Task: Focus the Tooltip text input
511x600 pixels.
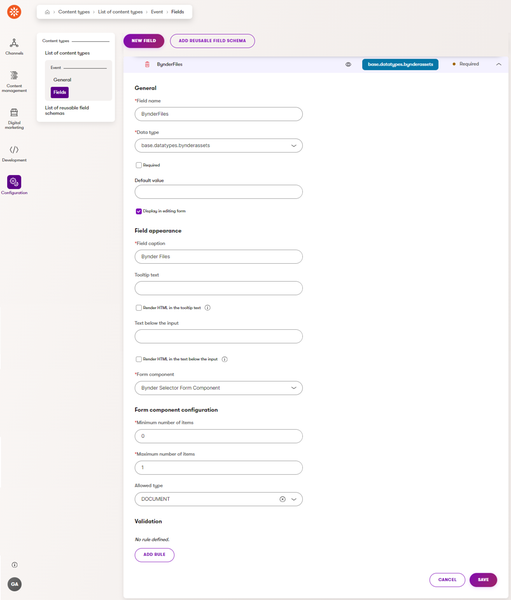Action: click(x=219, y=288)
